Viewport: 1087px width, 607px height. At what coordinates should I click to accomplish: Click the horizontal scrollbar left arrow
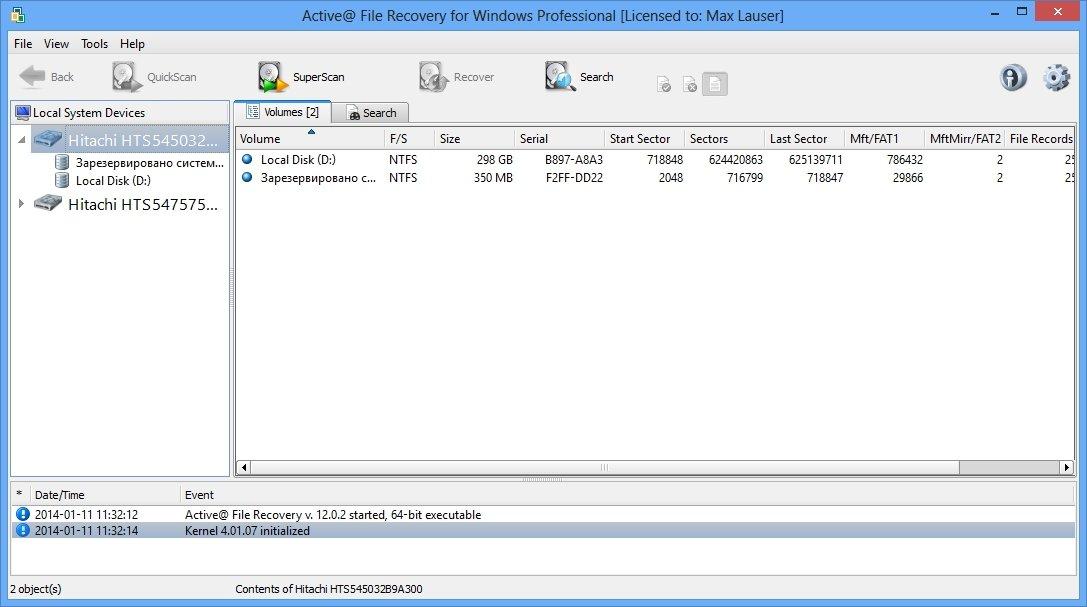[x=243, y=467]
